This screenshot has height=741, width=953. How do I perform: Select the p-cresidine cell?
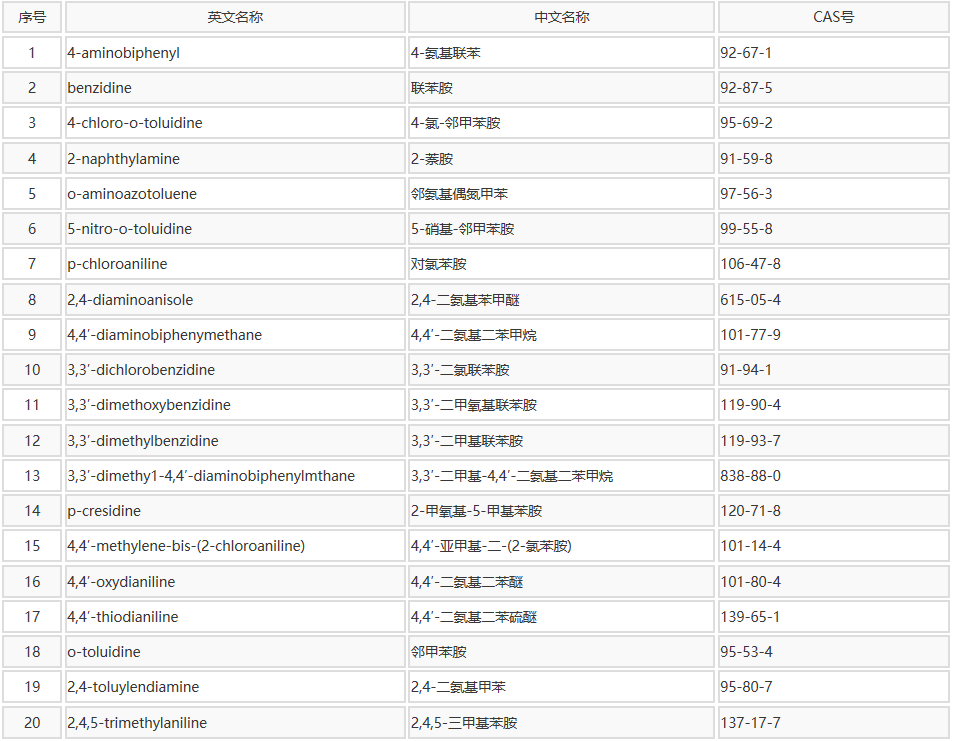pos(104,511)
